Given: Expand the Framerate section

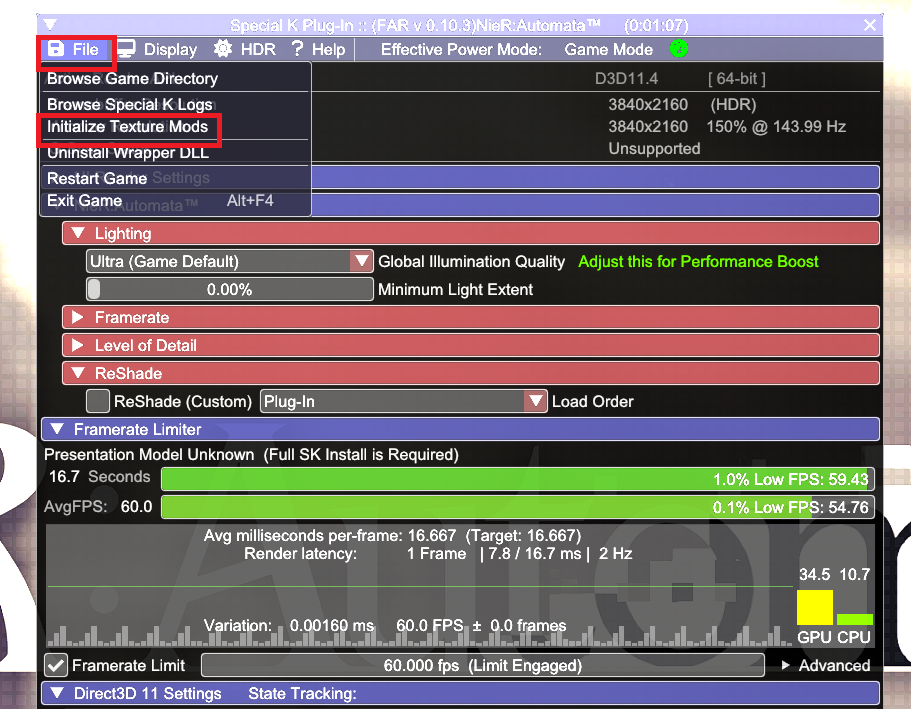Looking at the screenshot, I should (x=471, y=318).
